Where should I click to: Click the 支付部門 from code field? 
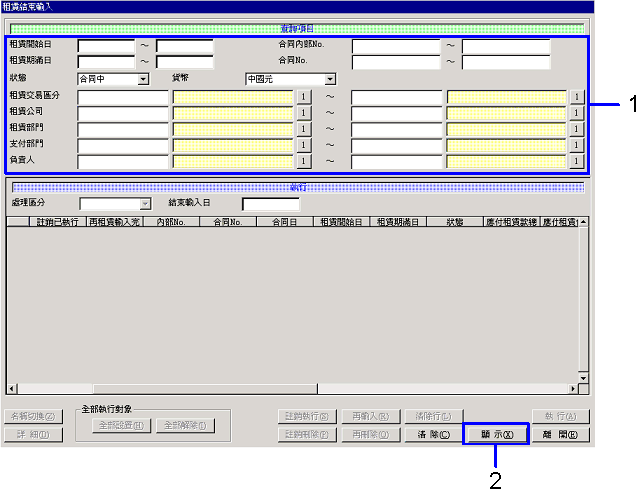click(x=122, y=145)
